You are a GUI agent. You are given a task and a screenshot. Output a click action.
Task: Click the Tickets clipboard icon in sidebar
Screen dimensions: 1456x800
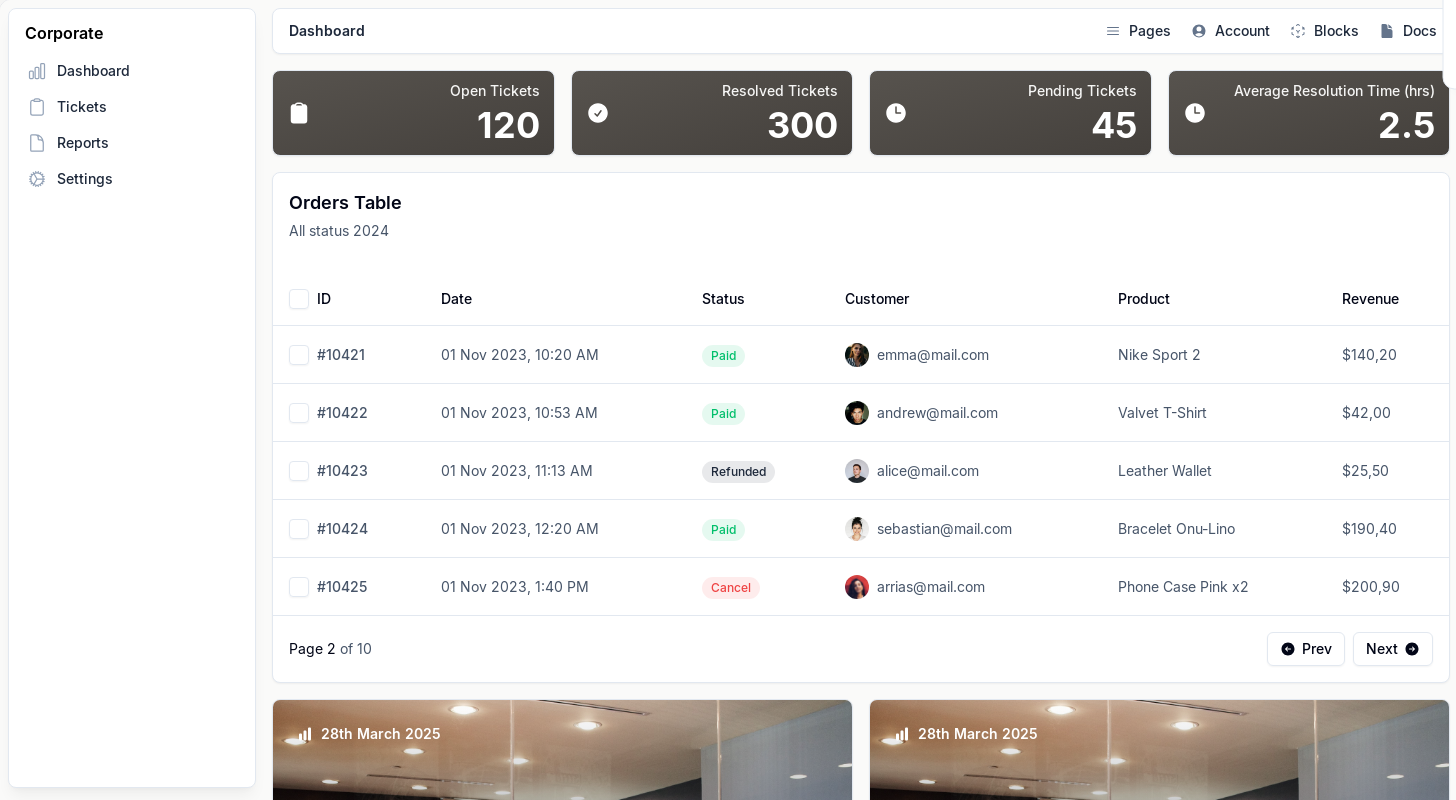point(37,107)
